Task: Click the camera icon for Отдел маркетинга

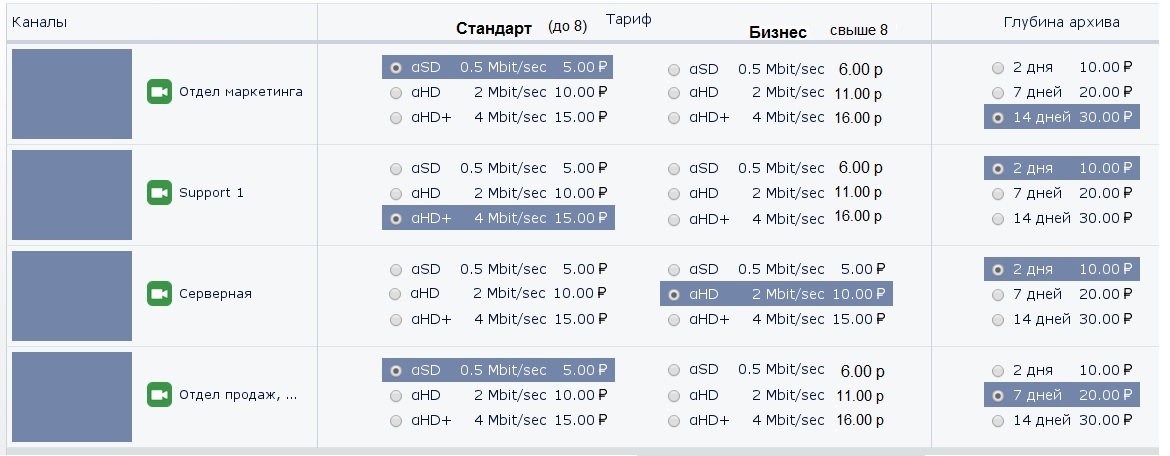Action: (x=159, y=92)
